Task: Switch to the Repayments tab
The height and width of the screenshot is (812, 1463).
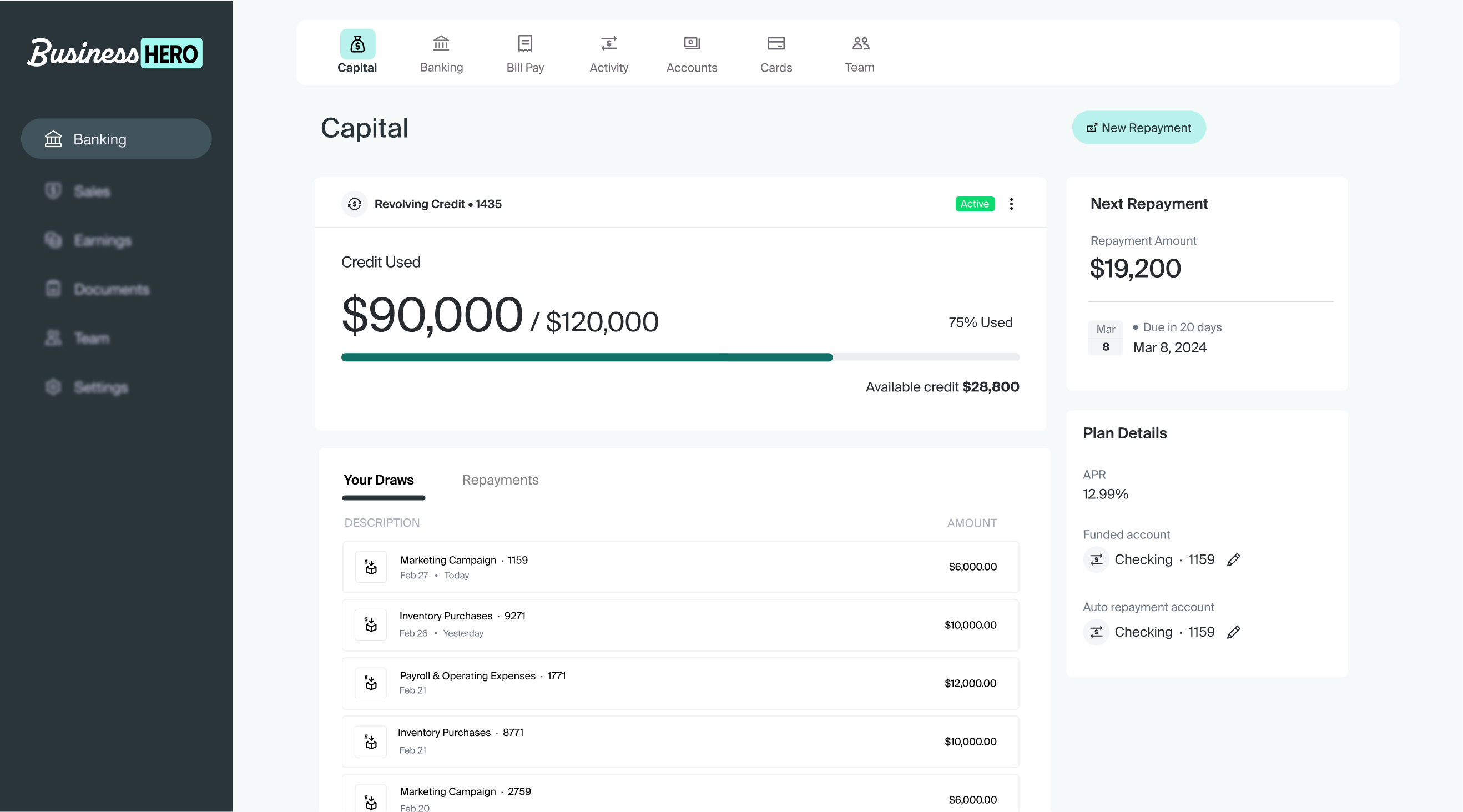Action: 501,480
